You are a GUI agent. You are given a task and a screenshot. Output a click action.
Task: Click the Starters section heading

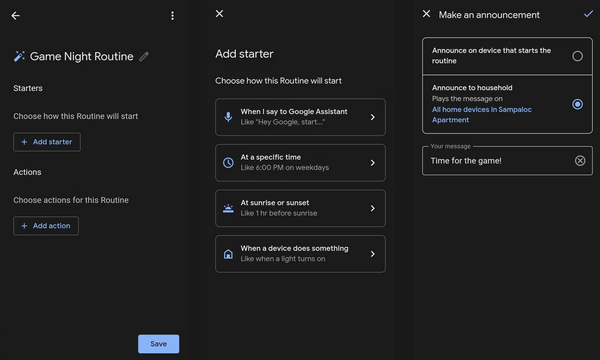[28, 88]
